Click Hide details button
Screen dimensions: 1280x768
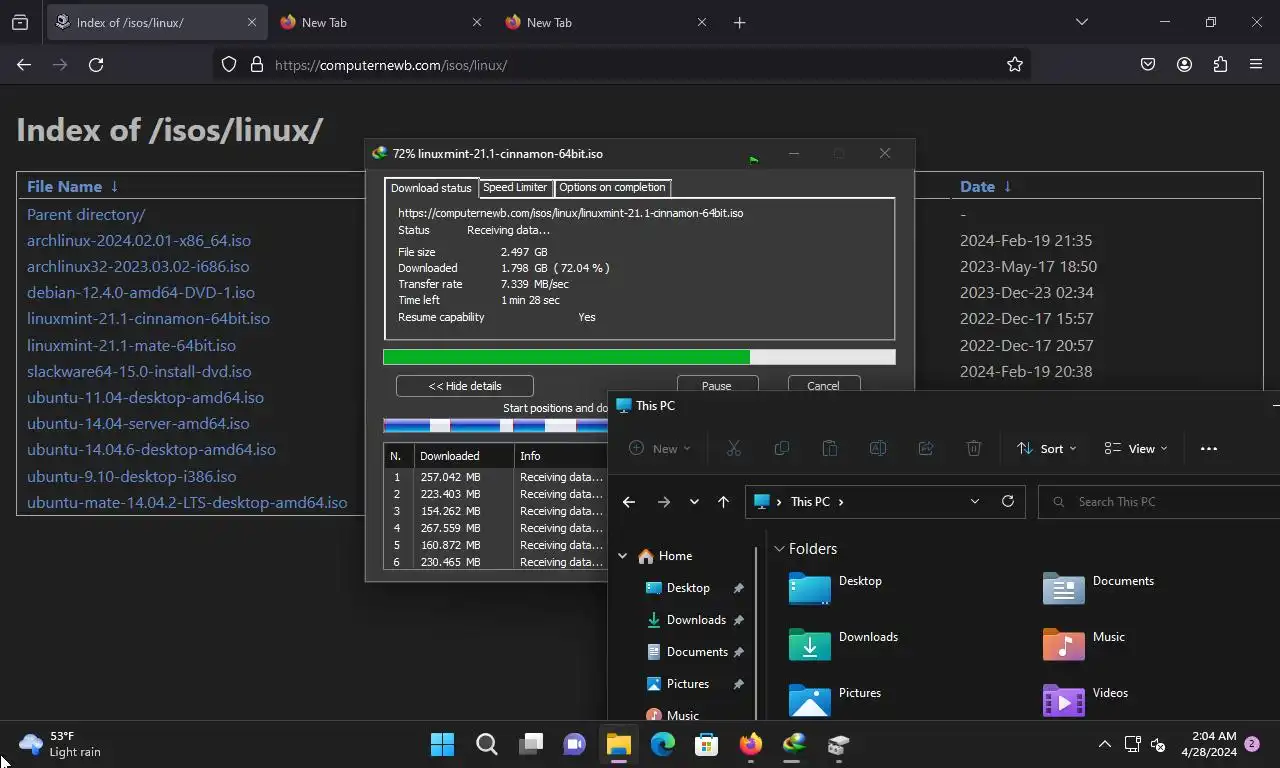pyautogui.click(x=465, y=386)
